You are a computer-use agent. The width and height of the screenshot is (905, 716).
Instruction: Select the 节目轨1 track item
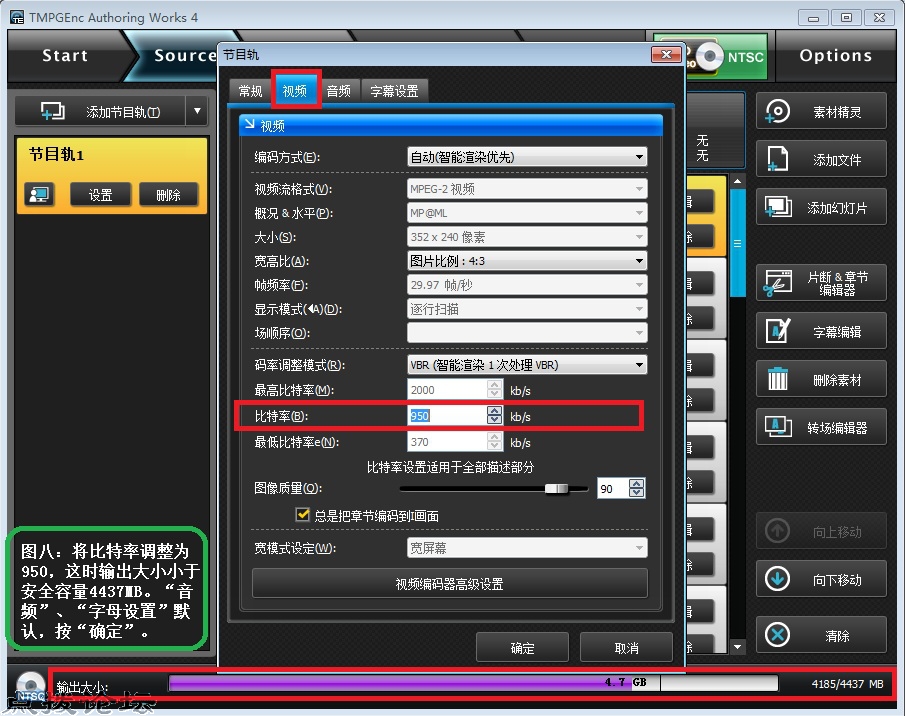coord(112,176)
